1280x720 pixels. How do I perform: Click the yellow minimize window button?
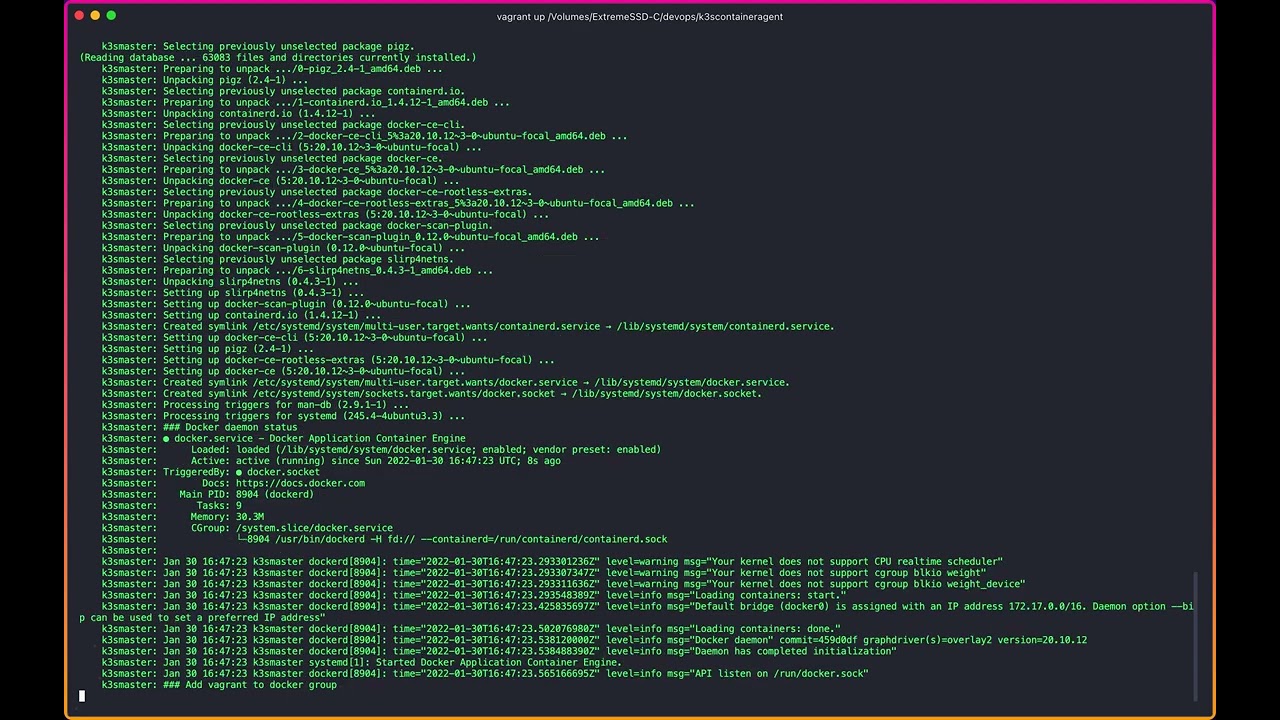tap(95, 15)
